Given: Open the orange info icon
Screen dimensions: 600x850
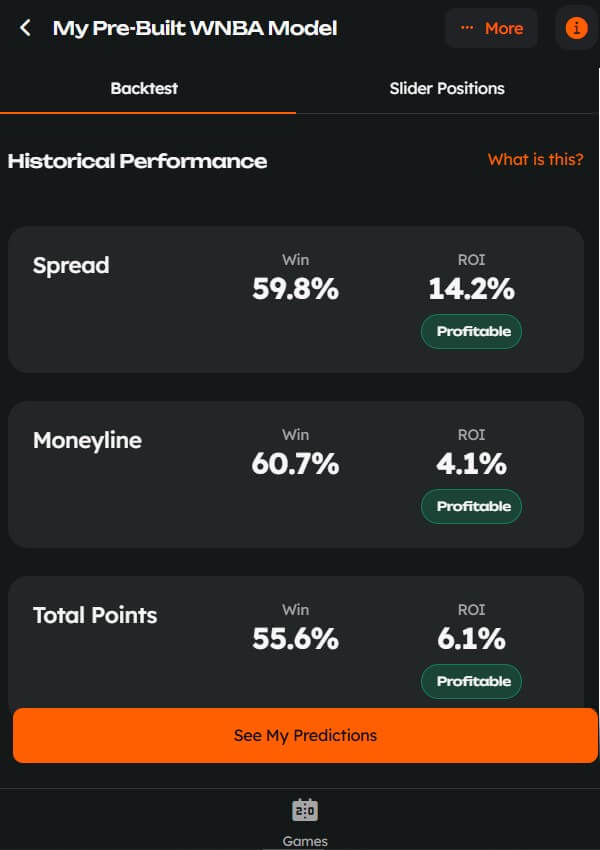Looking at the screenshot, I should coord(576,28).
